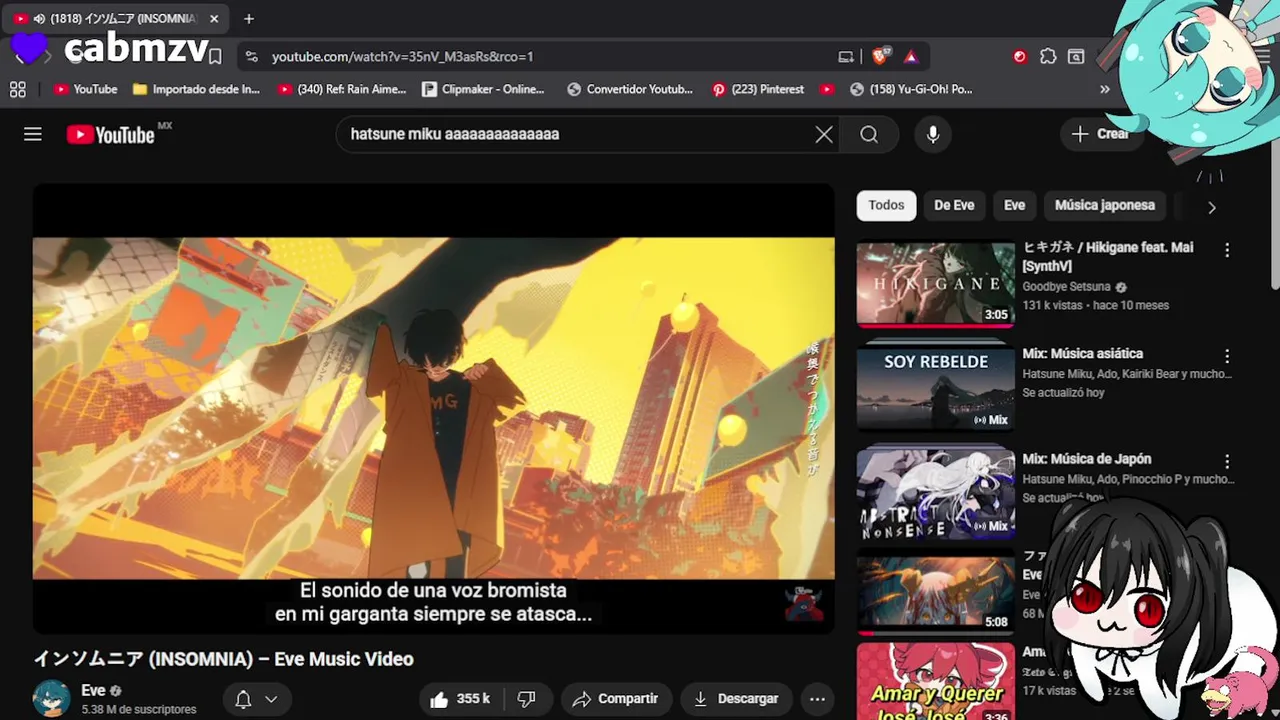Viewport: 1280px width, 720px height.
Task: Close the INSOMNIA browser tab
Action: pos(214,18)
